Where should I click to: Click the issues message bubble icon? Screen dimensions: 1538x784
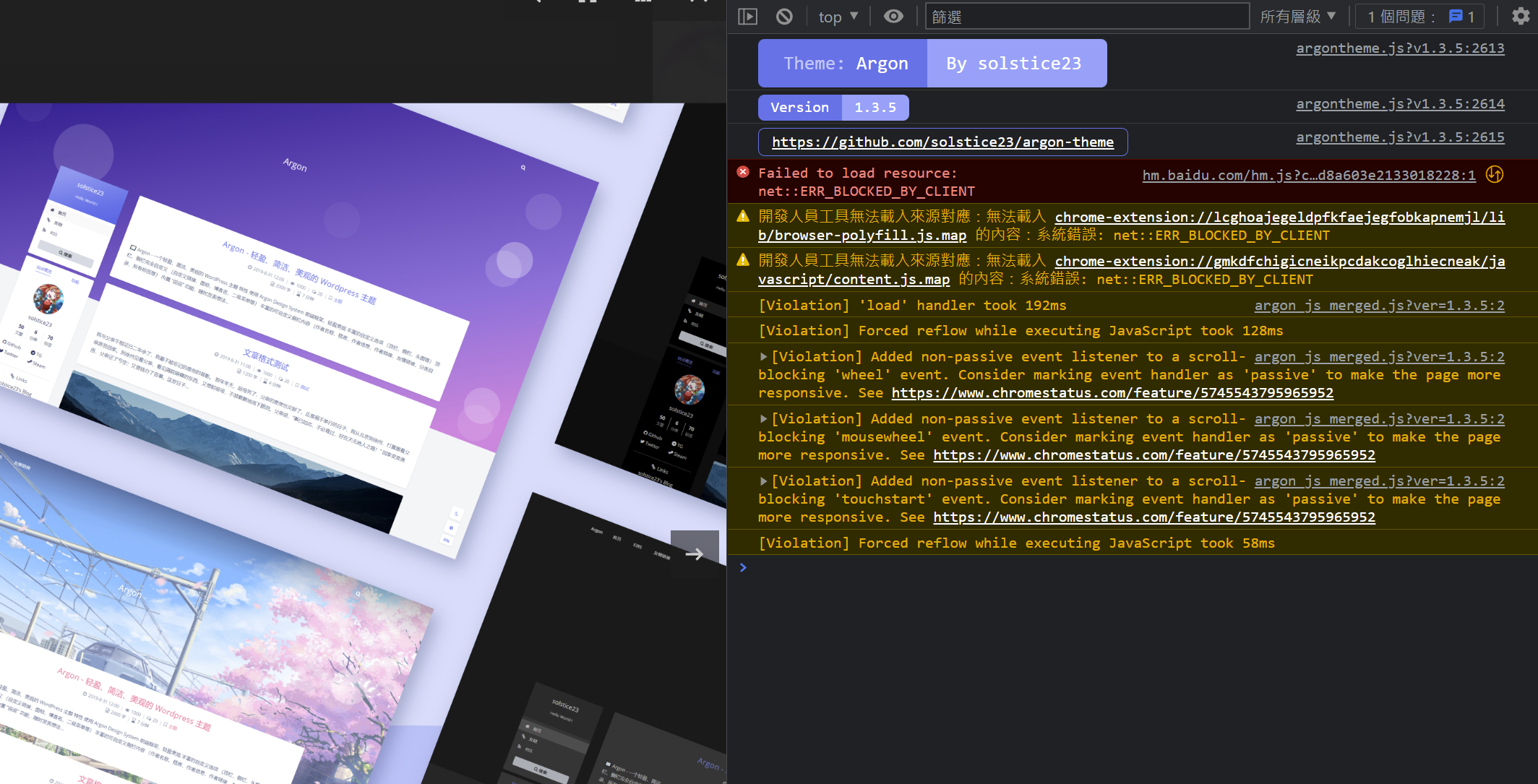(x=1456, y=16)
